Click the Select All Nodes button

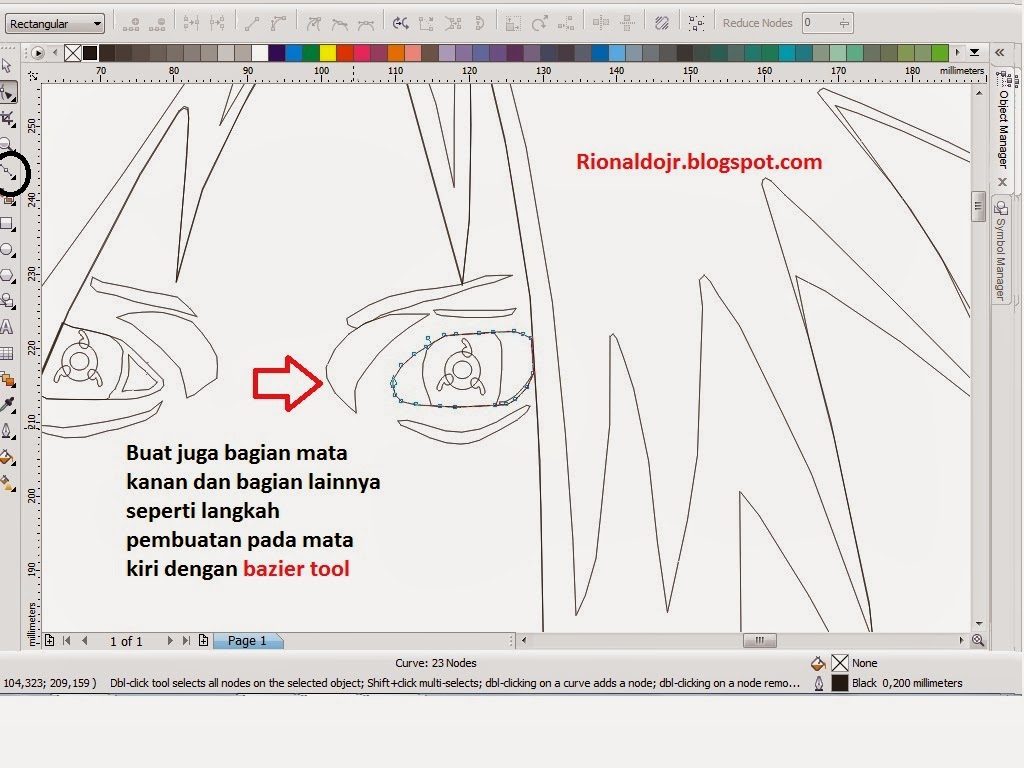(696, 24)
